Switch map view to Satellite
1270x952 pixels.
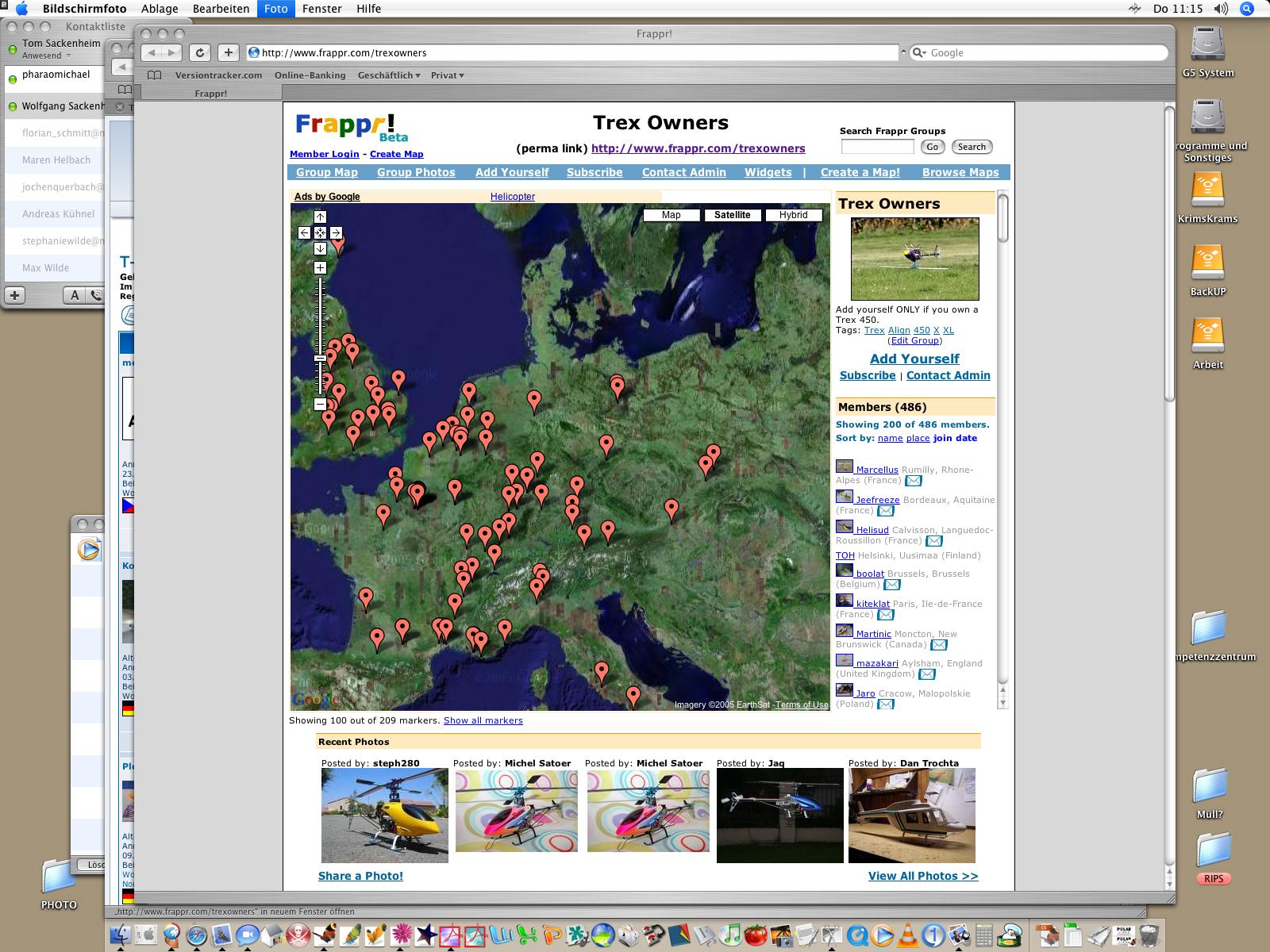pos(733,215)
